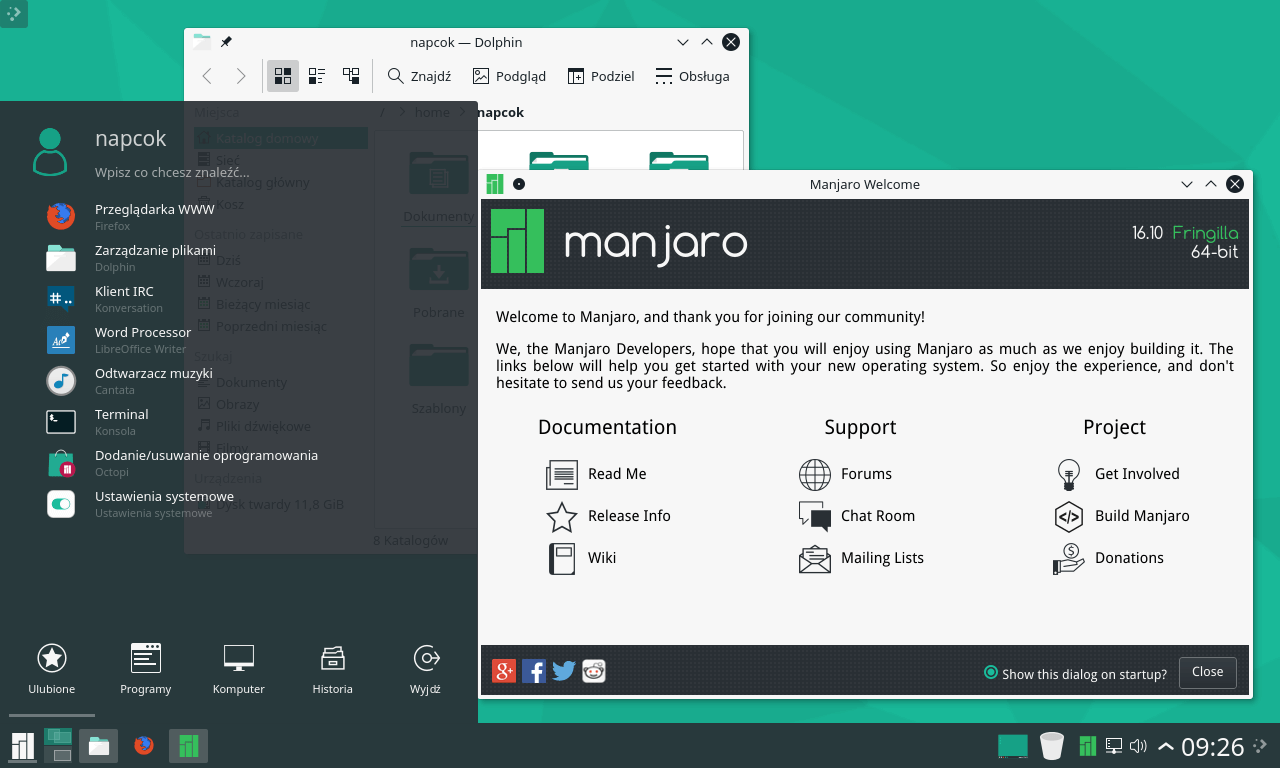Open Cantata Odtwarzacz muzyki entry
Viewport: 1280px width, 768px height.
[x=130, y=380]
